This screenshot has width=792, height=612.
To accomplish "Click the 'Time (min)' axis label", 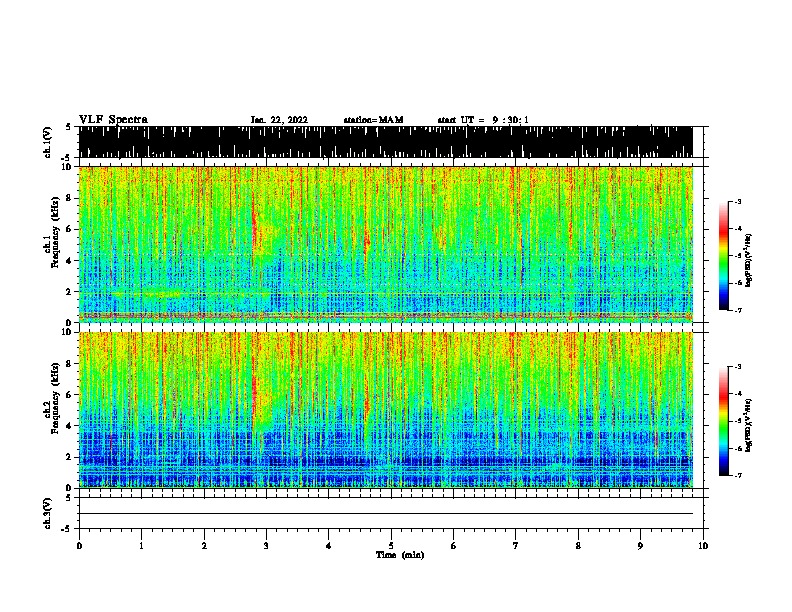I will (400, 555).
